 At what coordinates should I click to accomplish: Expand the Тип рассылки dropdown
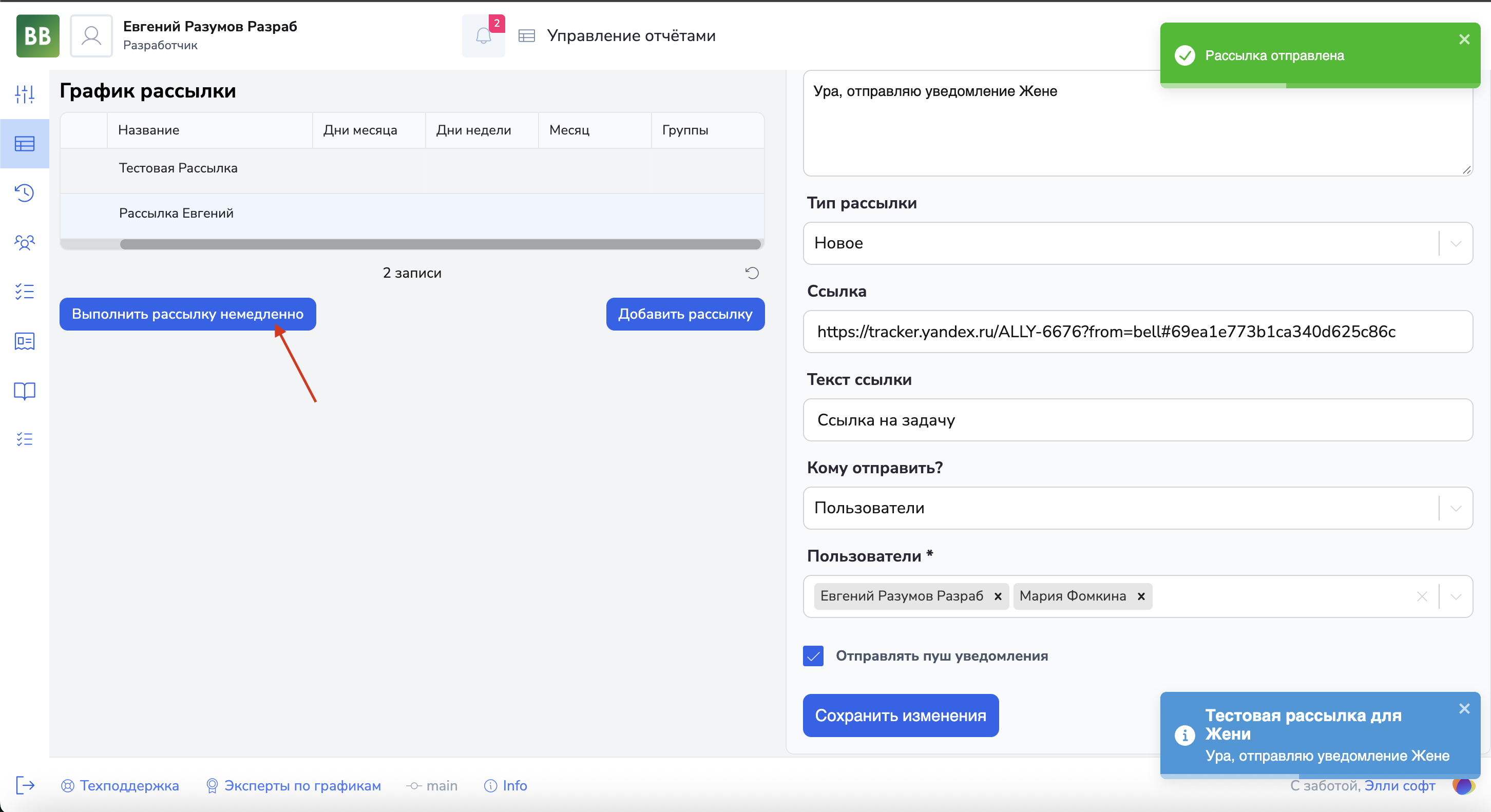click(1455, 243)
